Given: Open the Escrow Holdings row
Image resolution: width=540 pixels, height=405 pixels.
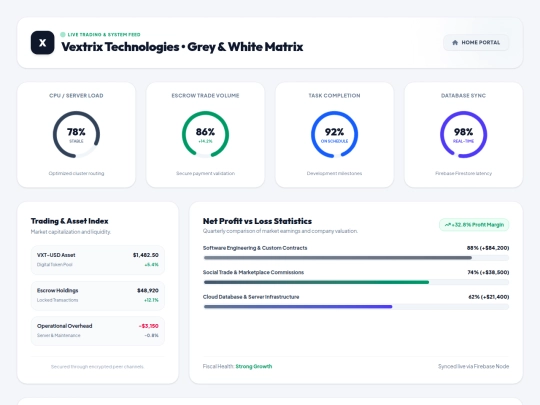Looking at the screenshot, I should coord(98,295).
